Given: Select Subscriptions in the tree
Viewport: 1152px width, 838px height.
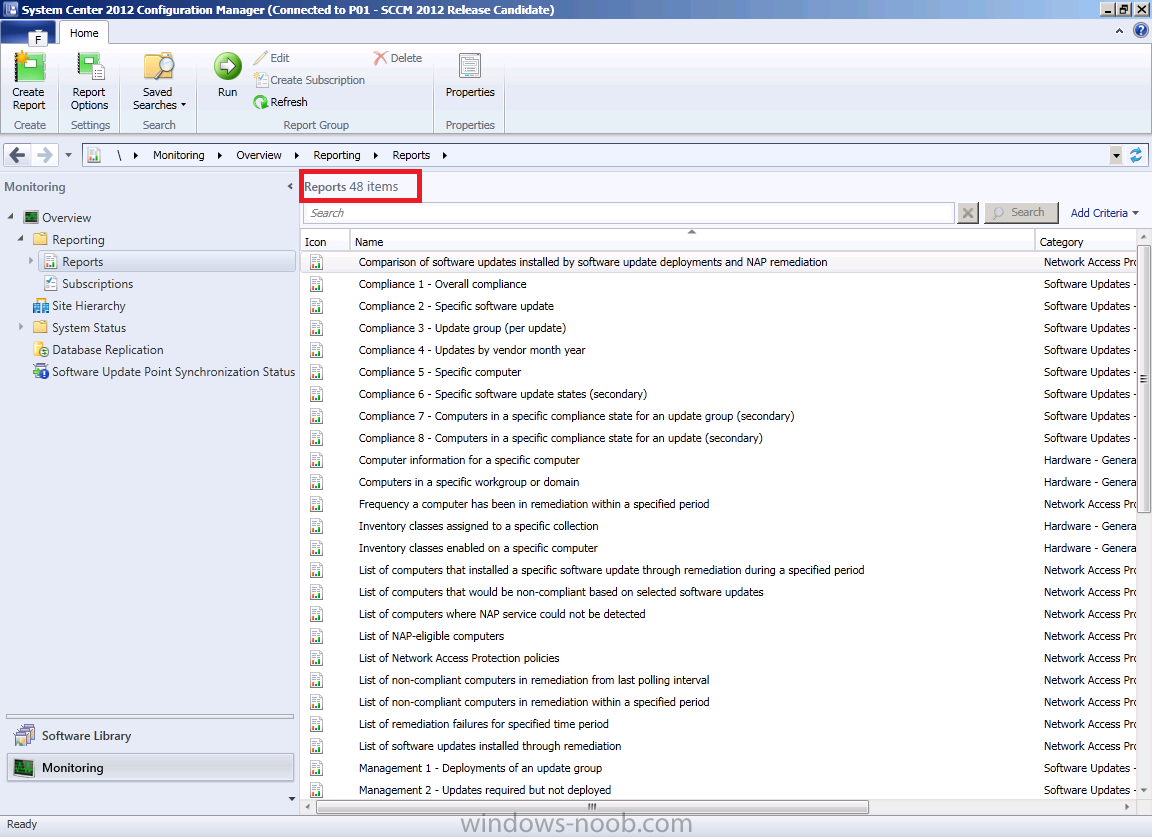Looking at the screenshot, I should coord(89,283).
